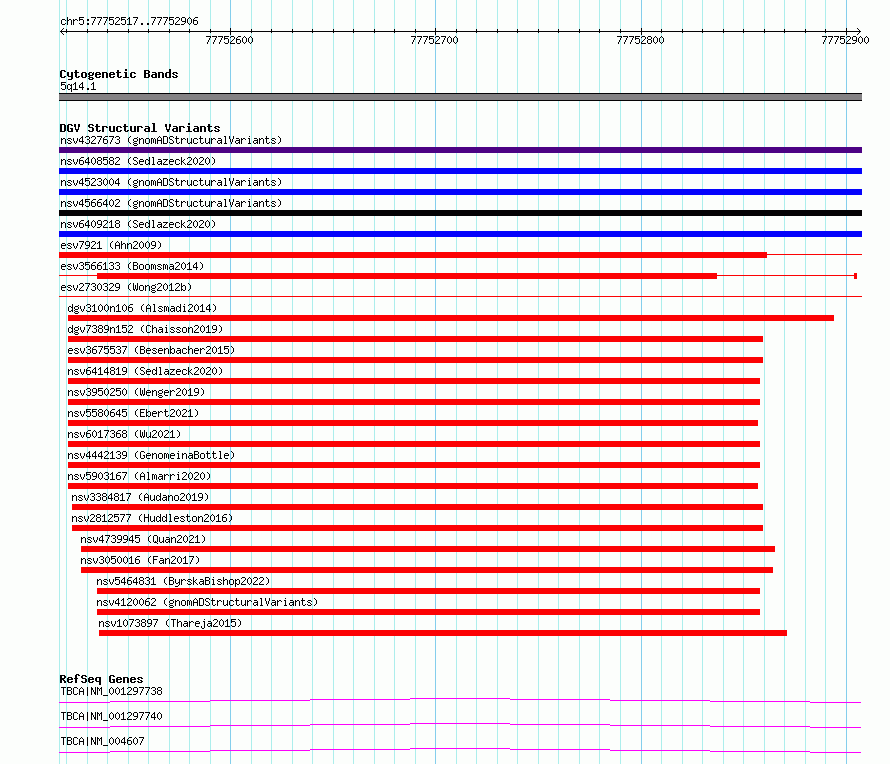Image resolution: width=890 pixels, height=764 pixels.
Task: Click variant label nsv5580645 (Ebert2021)
Action: [x=133, y=413]
